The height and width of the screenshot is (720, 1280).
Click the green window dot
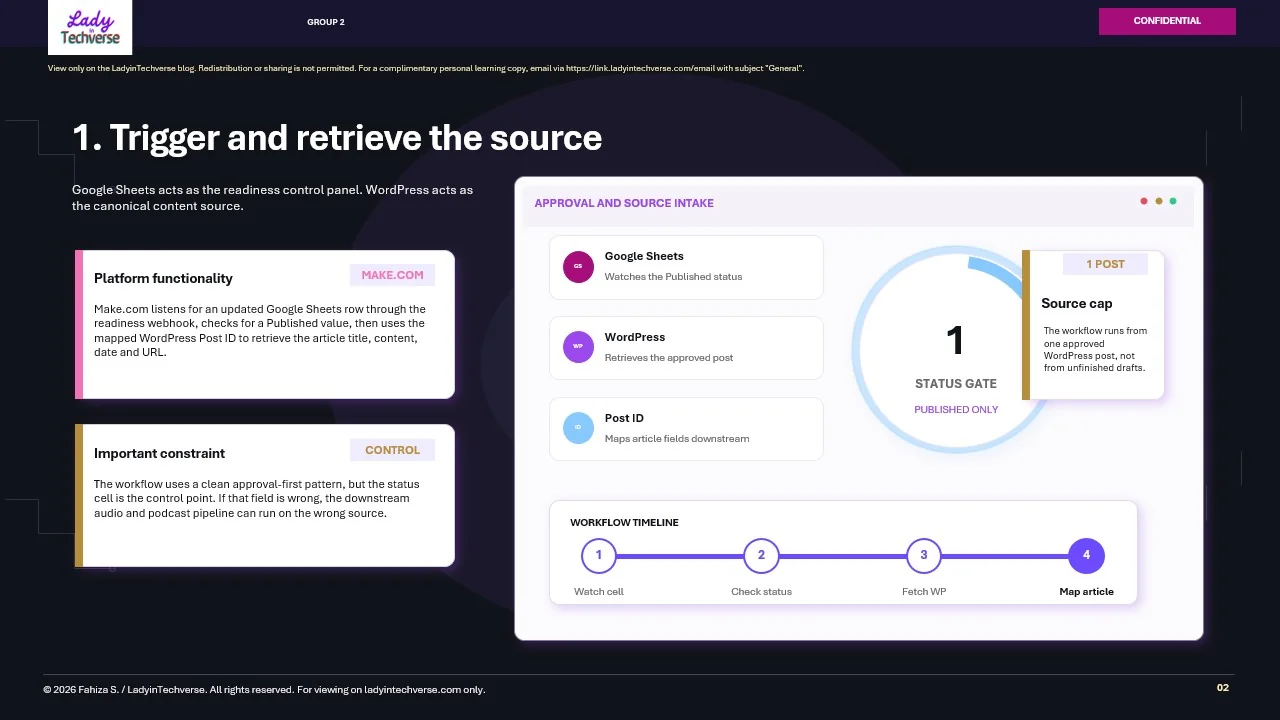1173,201
